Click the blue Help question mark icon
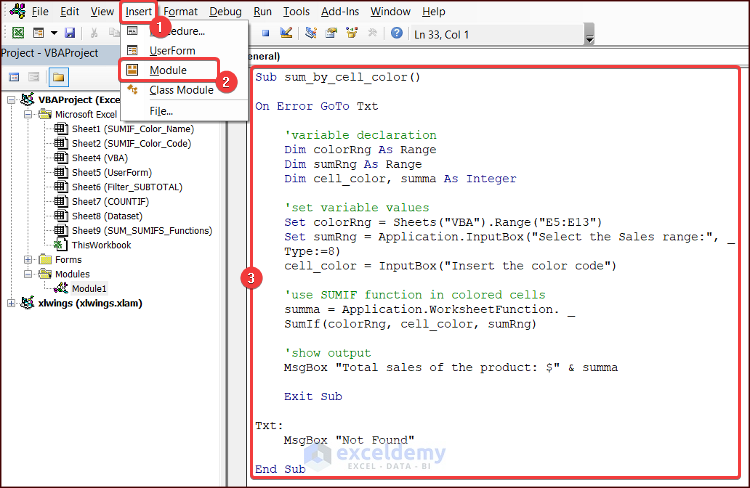The width and height of the screenshot is (750, 488). [397, 33]
